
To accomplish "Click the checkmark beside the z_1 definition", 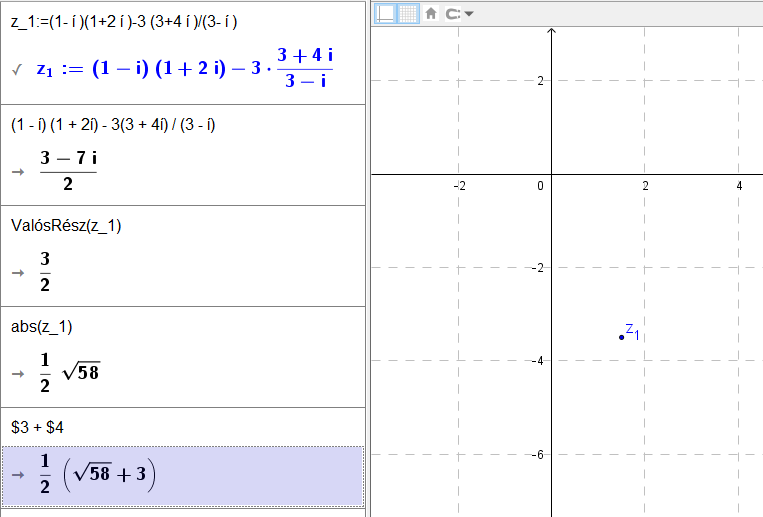I will [x=17, y=70].
